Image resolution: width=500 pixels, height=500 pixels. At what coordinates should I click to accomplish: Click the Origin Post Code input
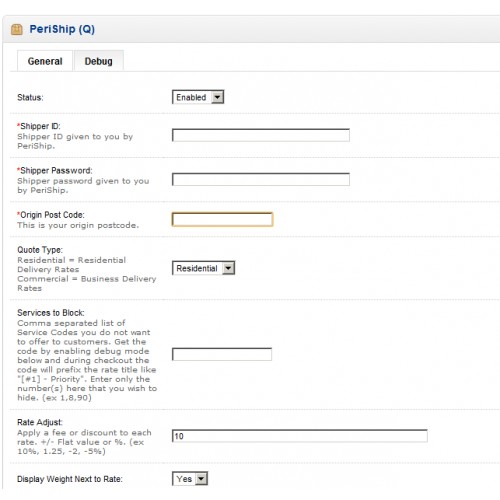pyautogui.click(x=222, y=220)
